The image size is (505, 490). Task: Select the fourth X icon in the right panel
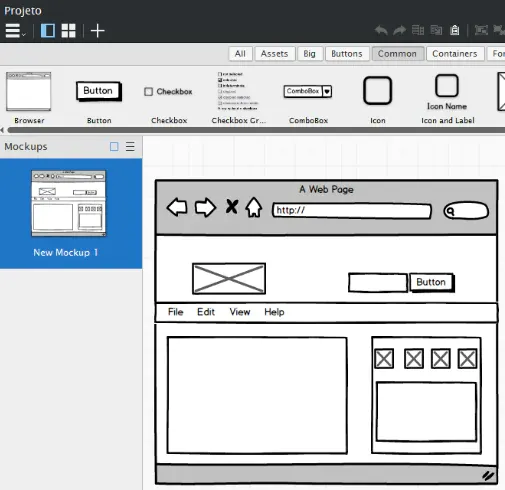pyautogui.click(x=467, y=359)
